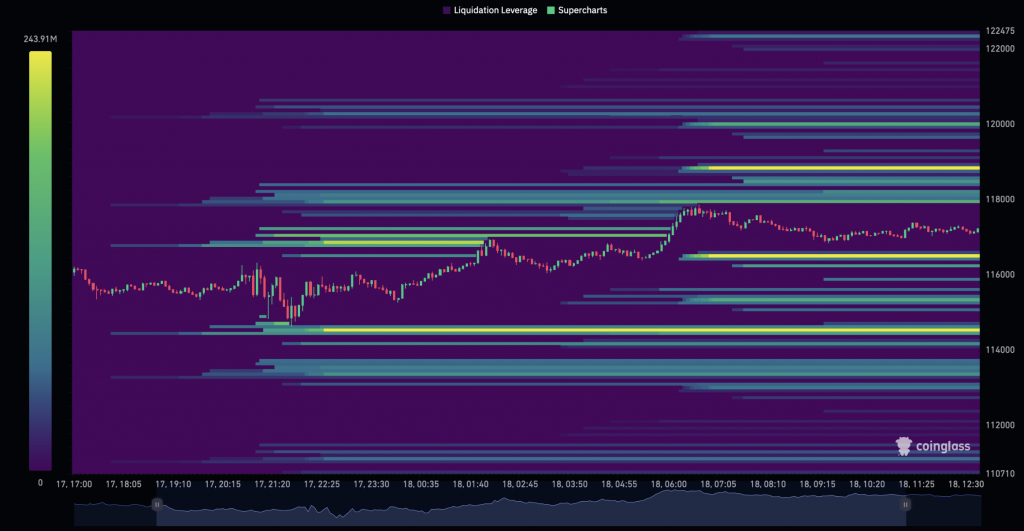This screenshot has width=1024, height=531.
Task: Click the 18, 00:35 time label
Action: [421, 484]
